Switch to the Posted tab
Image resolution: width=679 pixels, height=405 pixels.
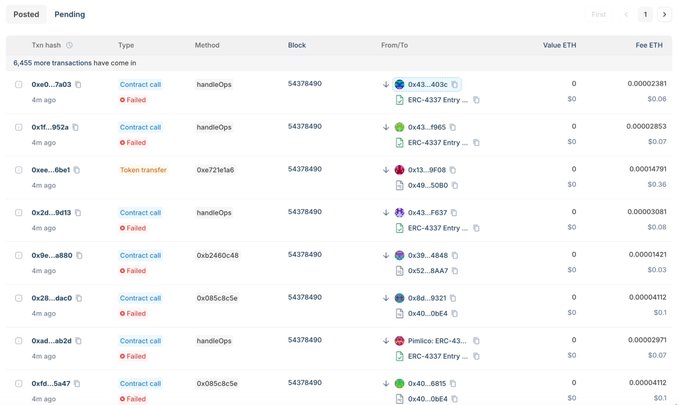[26, 14]
